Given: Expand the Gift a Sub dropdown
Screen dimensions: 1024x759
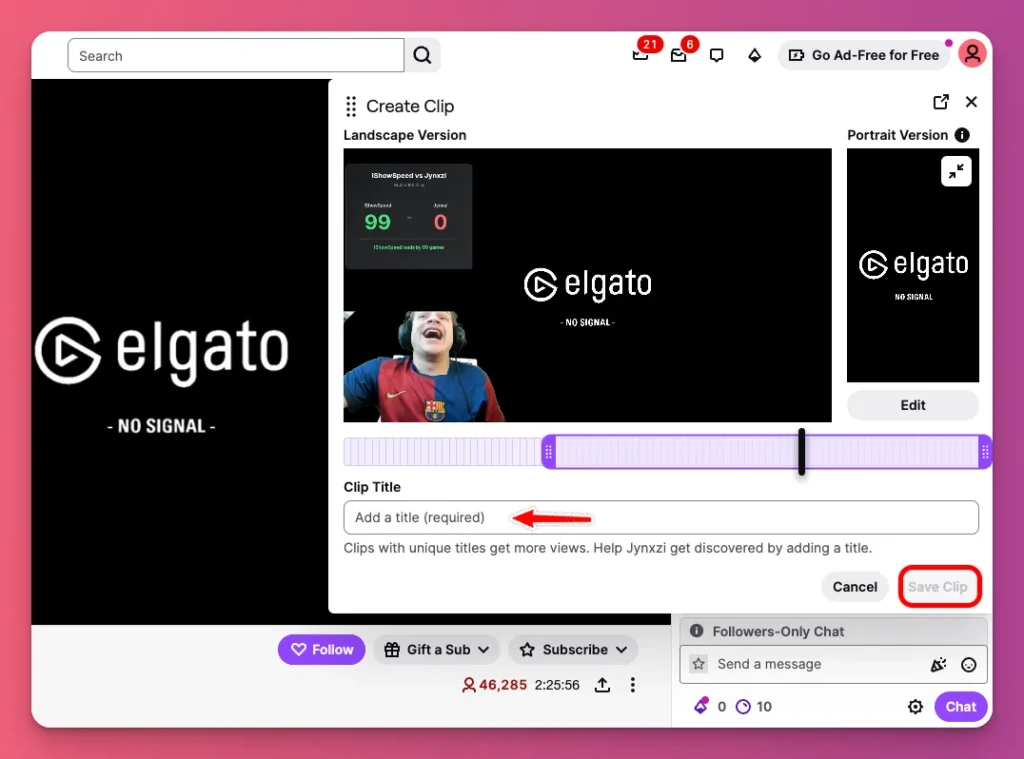Looking at the screenshot, I should [x=437, y=649].
